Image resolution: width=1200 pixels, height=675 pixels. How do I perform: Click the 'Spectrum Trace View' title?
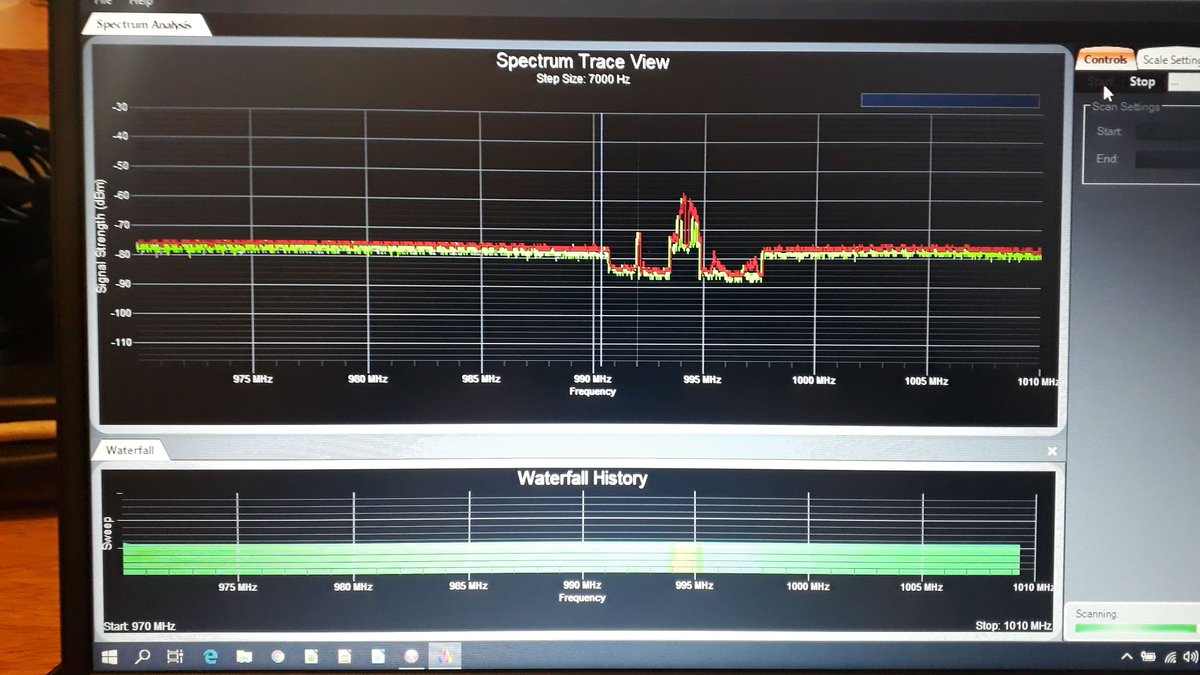[x=583, y=61]
